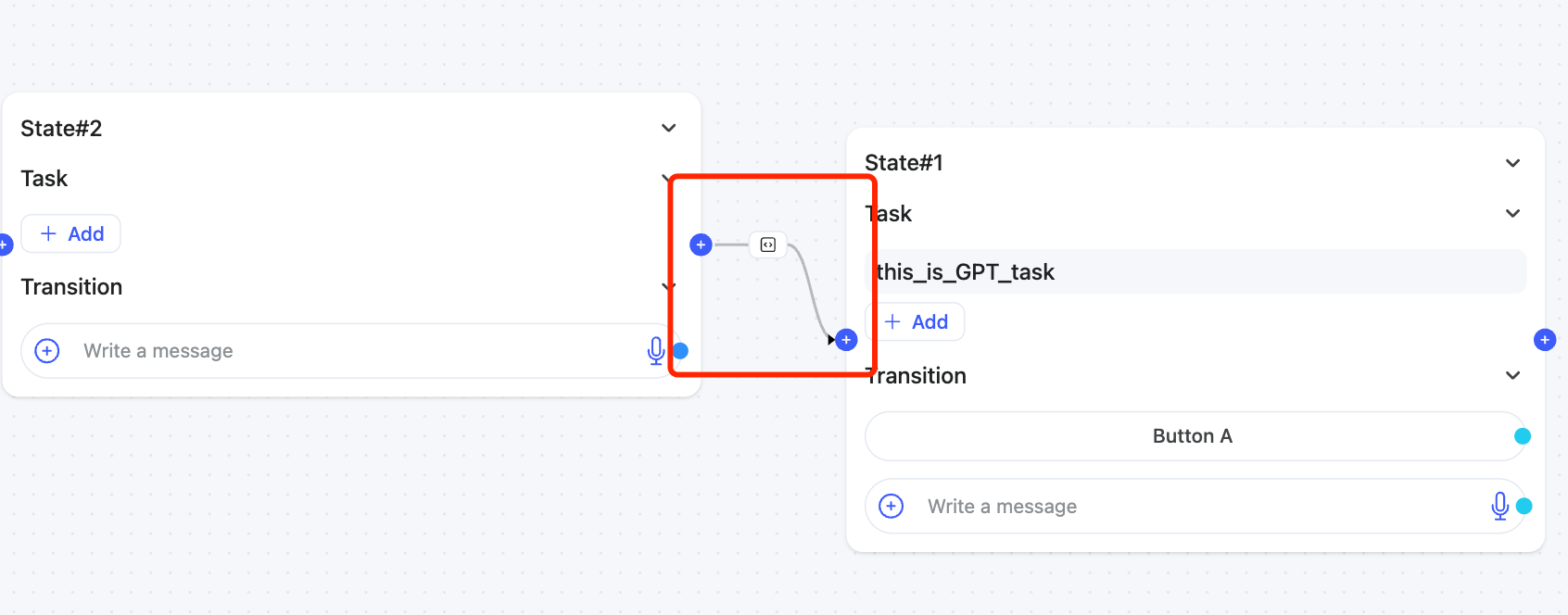Collapse the State#2 card with its header chevron
The height and width of the screenshot is (615, 1568).
[x=668, y=128]
